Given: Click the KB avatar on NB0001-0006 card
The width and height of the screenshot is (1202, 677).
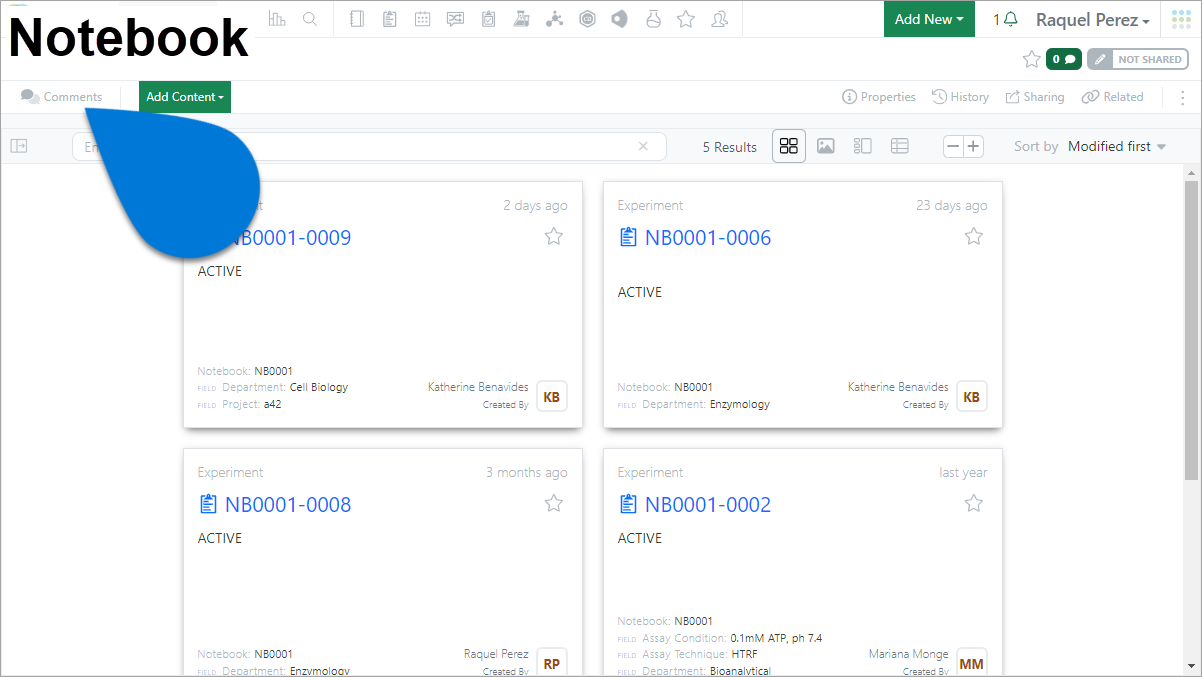Looking at the screenshot, I should coord(972,396).
